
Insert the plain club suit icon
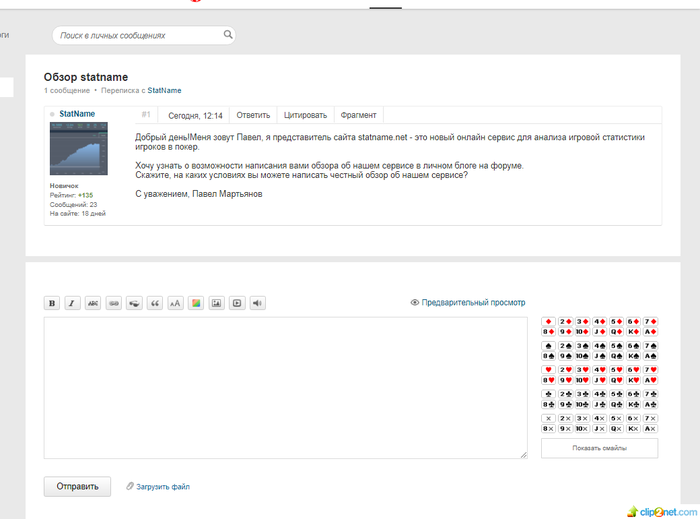pyautogui.click(x=548, y=394)
